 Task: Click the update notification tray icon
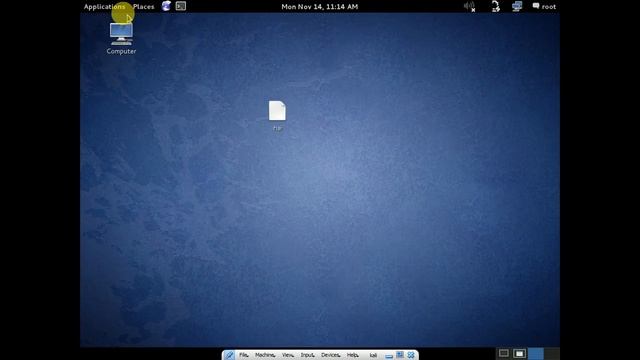pos(495,7)
